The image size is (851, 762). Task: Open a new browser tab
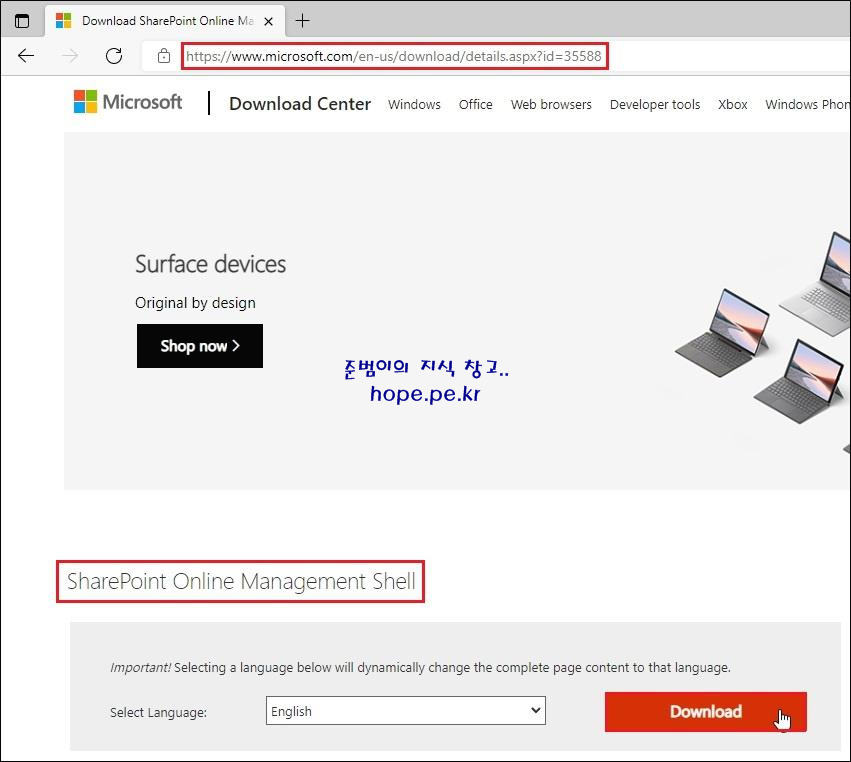(302, 21)
